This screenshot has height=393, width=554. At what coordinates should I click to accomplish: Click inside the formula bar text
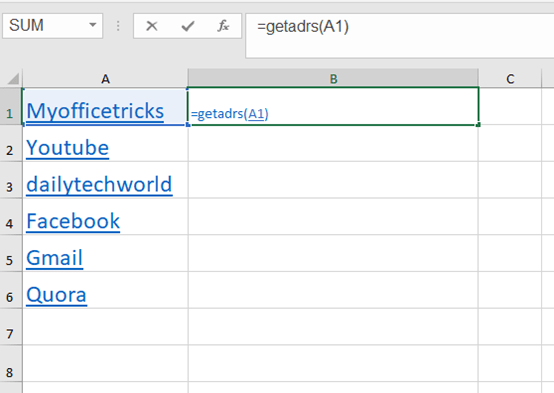(303, 27)
